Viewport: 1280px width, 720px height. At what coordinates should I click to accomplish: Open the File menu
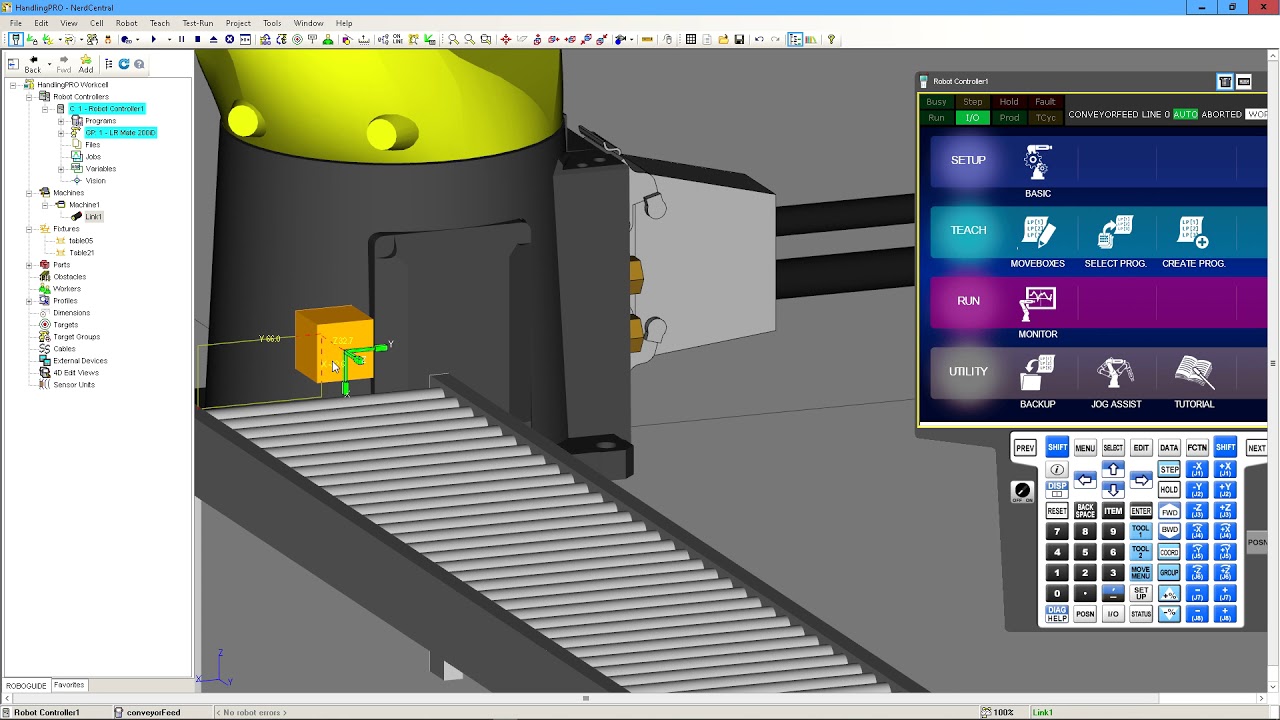pyautogui.click(x=16, y=23)
